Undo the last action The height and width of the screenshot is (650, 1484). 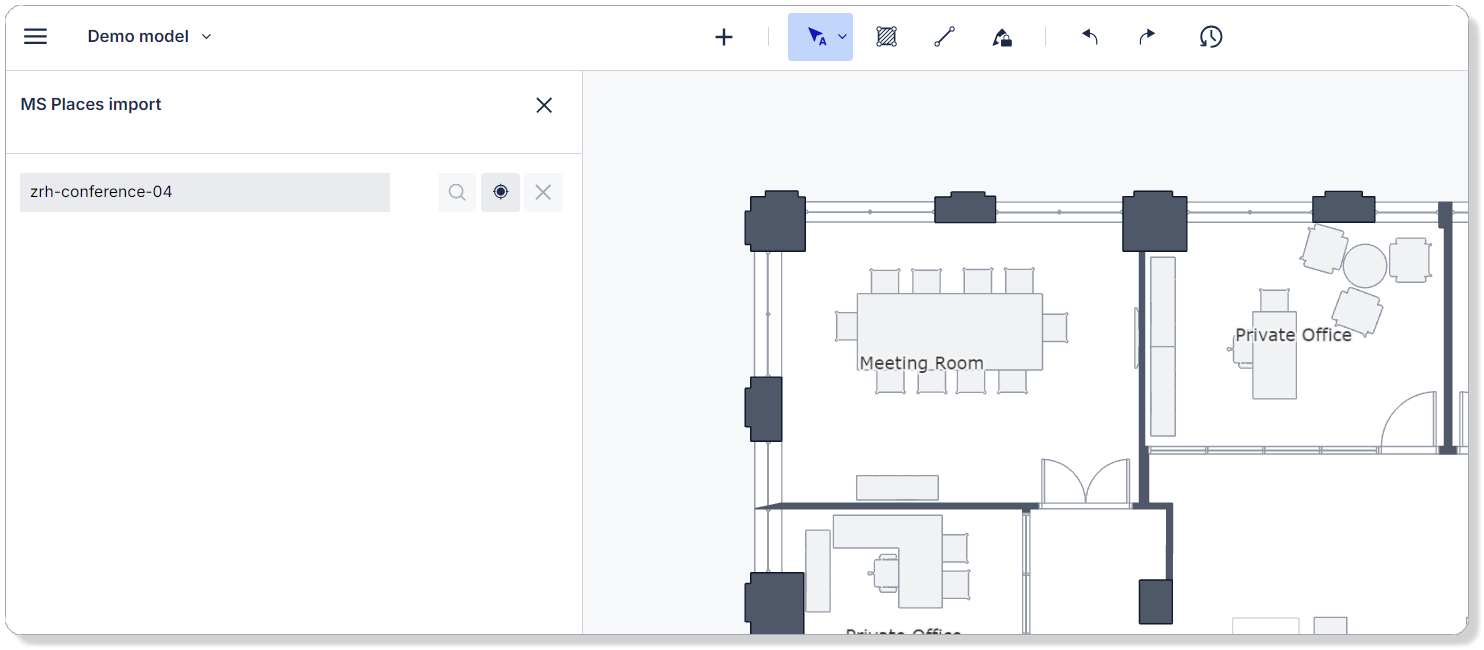tap(1089, 37)
